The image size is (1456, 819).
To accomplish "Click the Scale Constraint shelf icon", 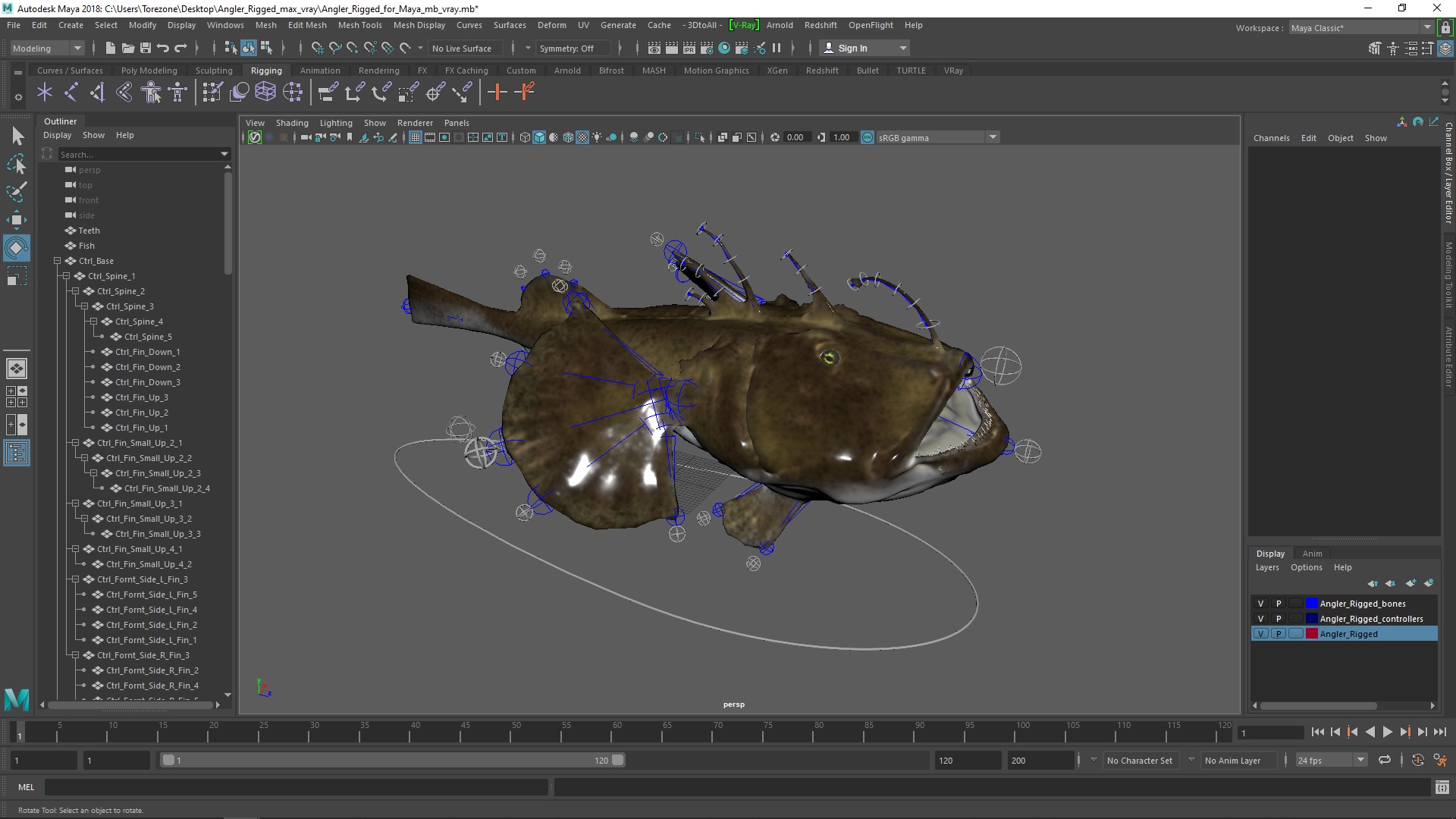I will (408, 93).
